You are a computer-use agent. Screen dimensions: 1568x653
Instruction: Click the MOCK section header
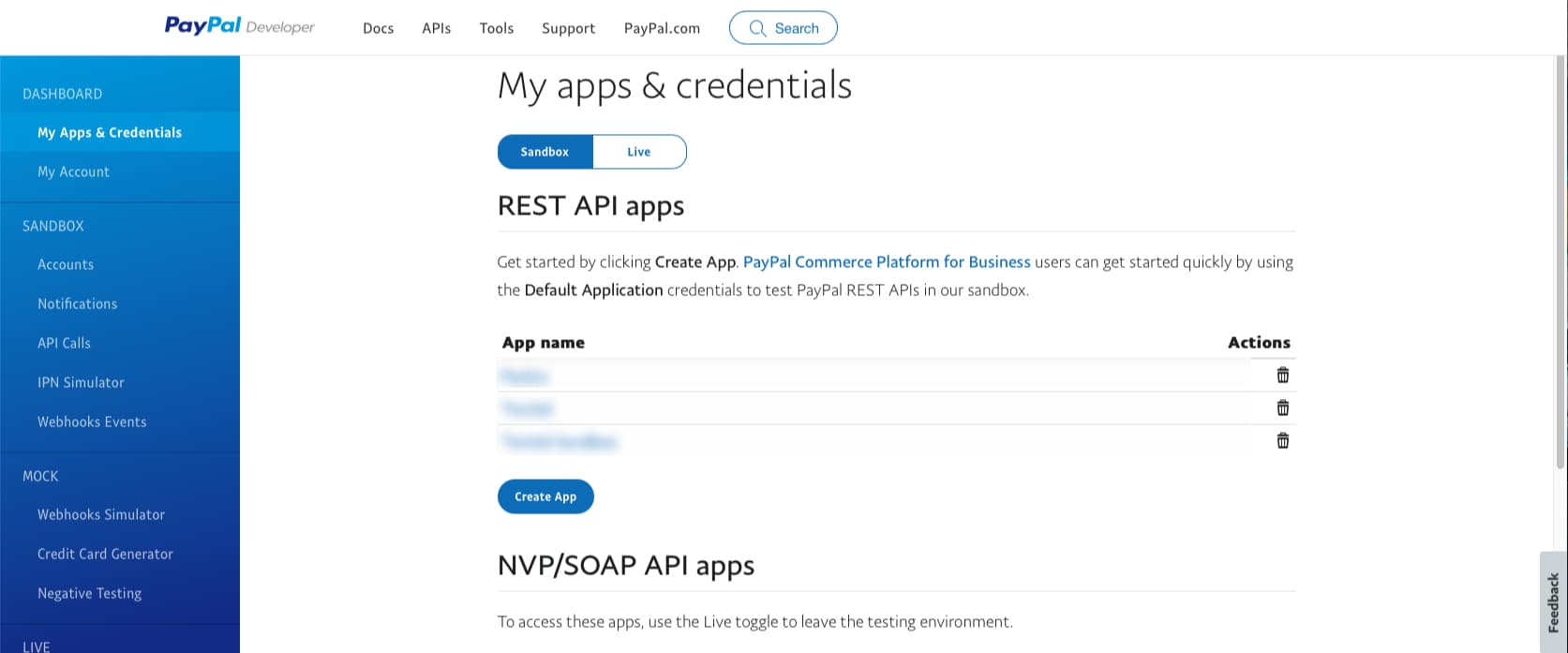point(40,476)
